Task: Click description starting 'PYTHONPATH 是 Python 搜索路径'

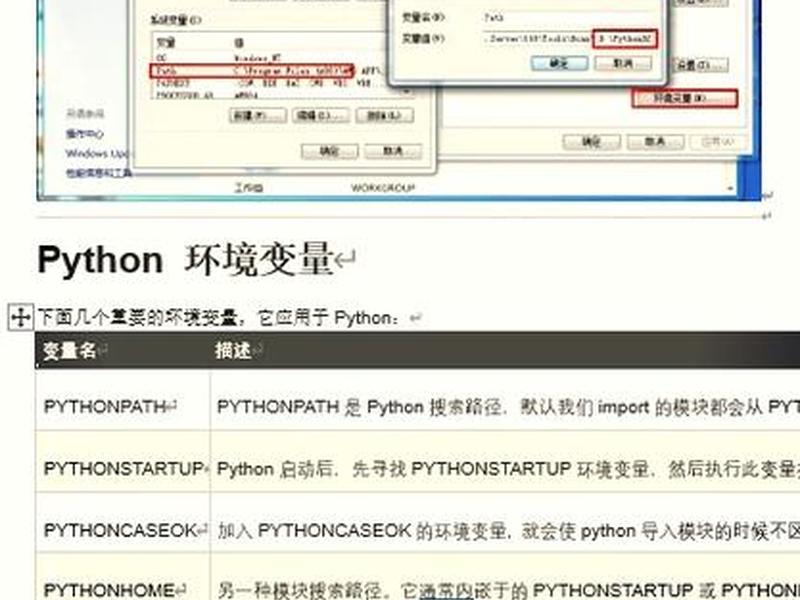Action: 508,407
